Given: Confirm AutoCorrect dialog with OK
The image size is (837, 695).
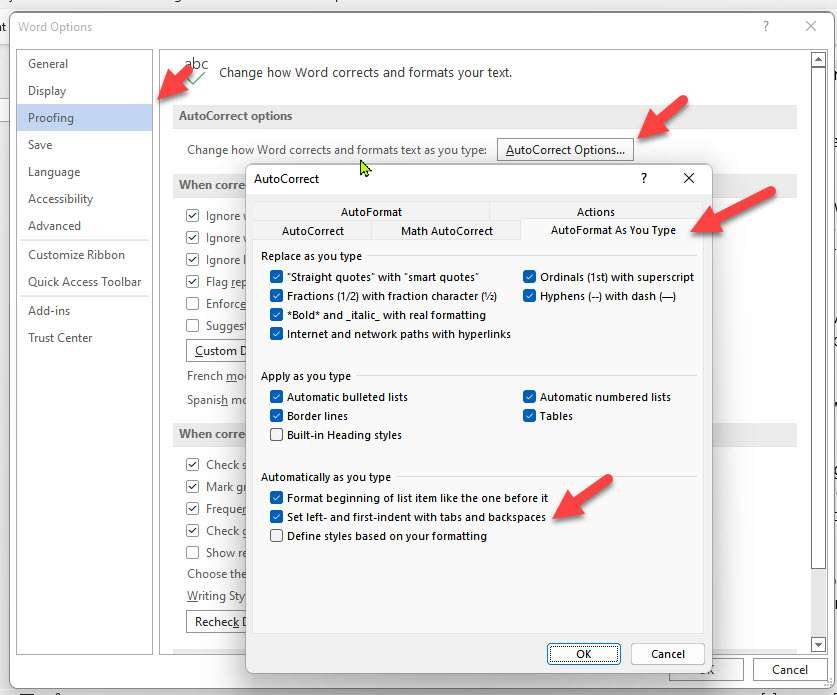Looking at the screenshot, I should click(x=583, y=653).
